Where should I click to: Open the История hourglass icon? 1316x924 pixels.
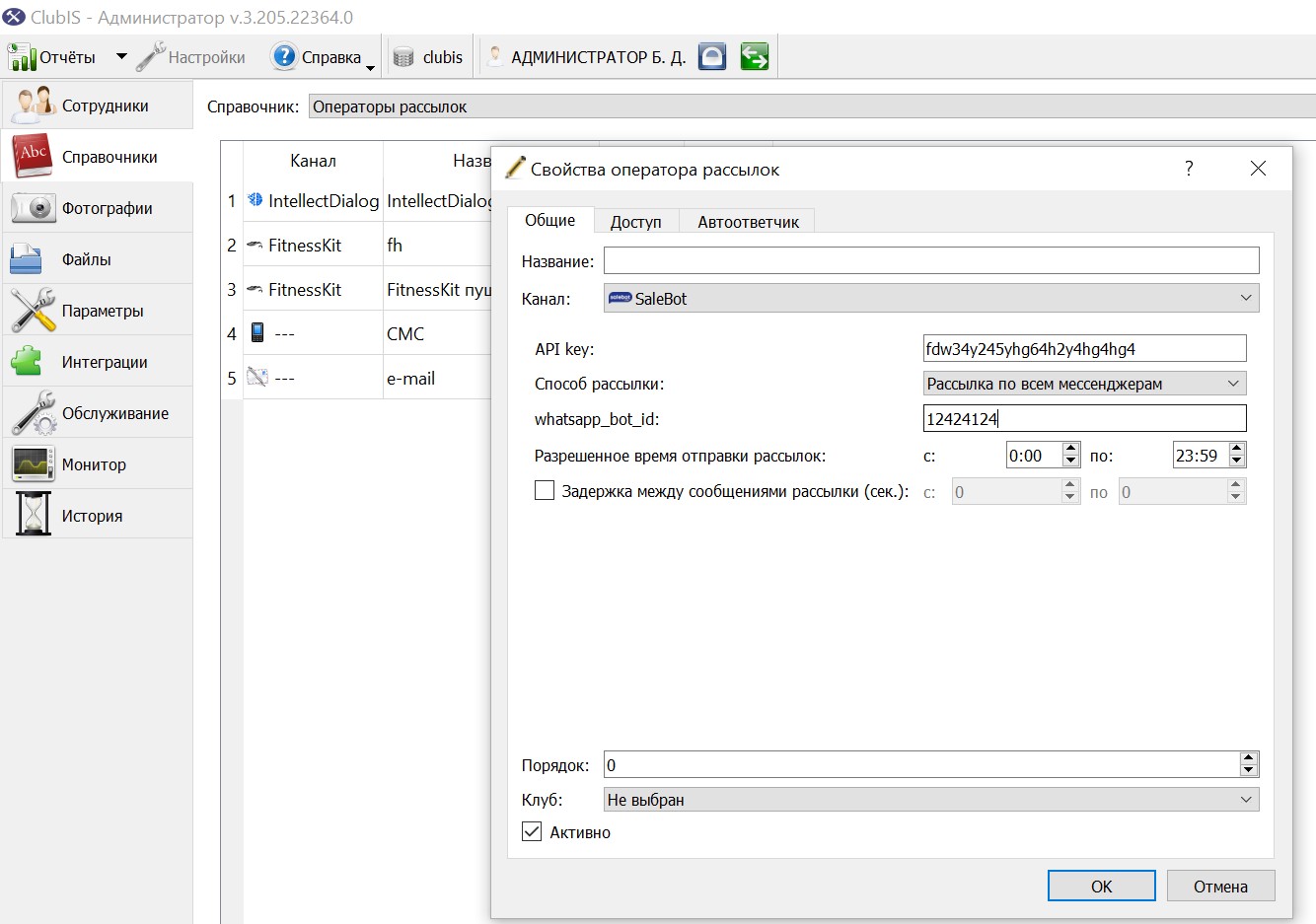[33, 514]
